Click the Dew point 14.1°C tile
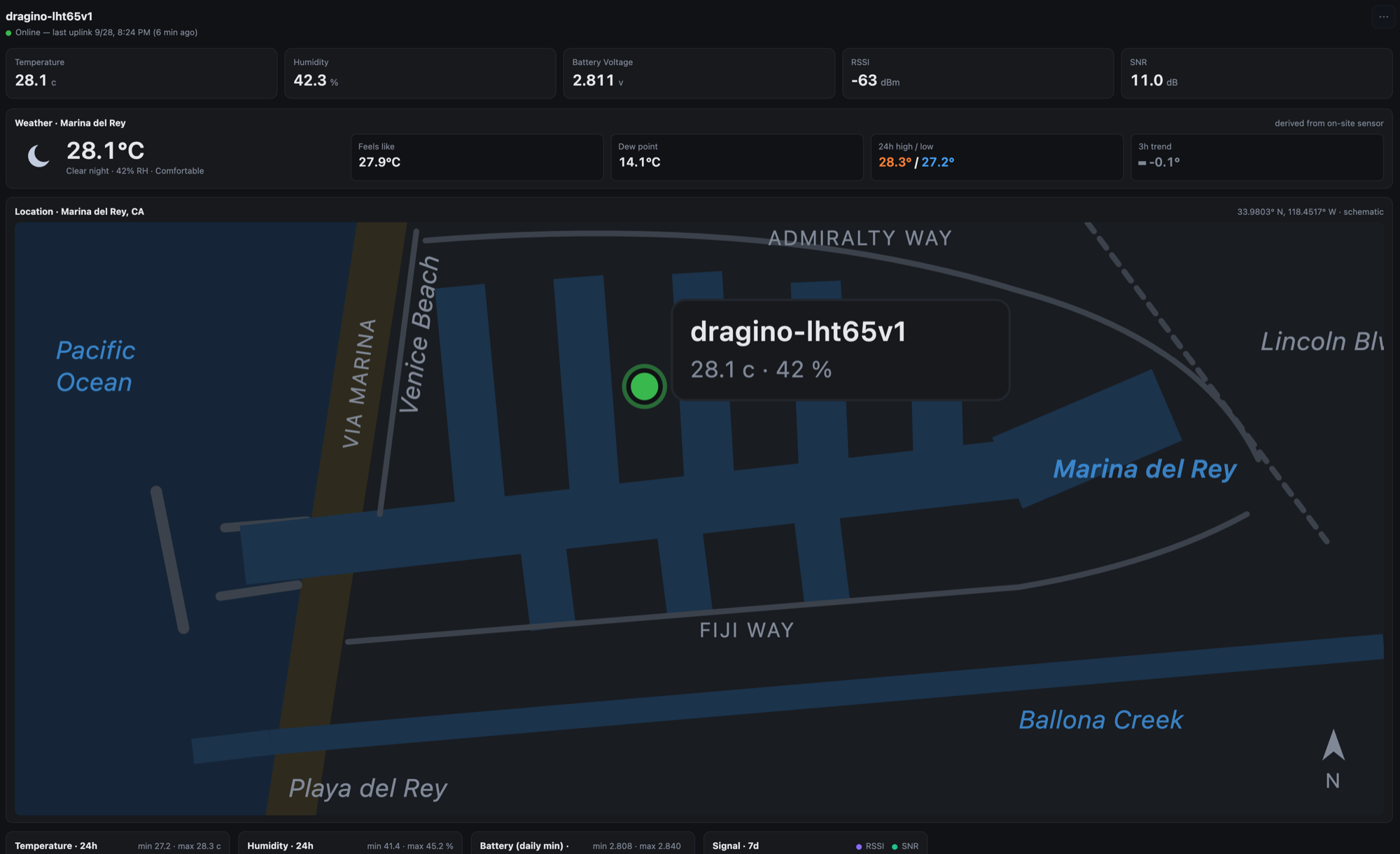 pyautogui.click(x=736, y=157)
